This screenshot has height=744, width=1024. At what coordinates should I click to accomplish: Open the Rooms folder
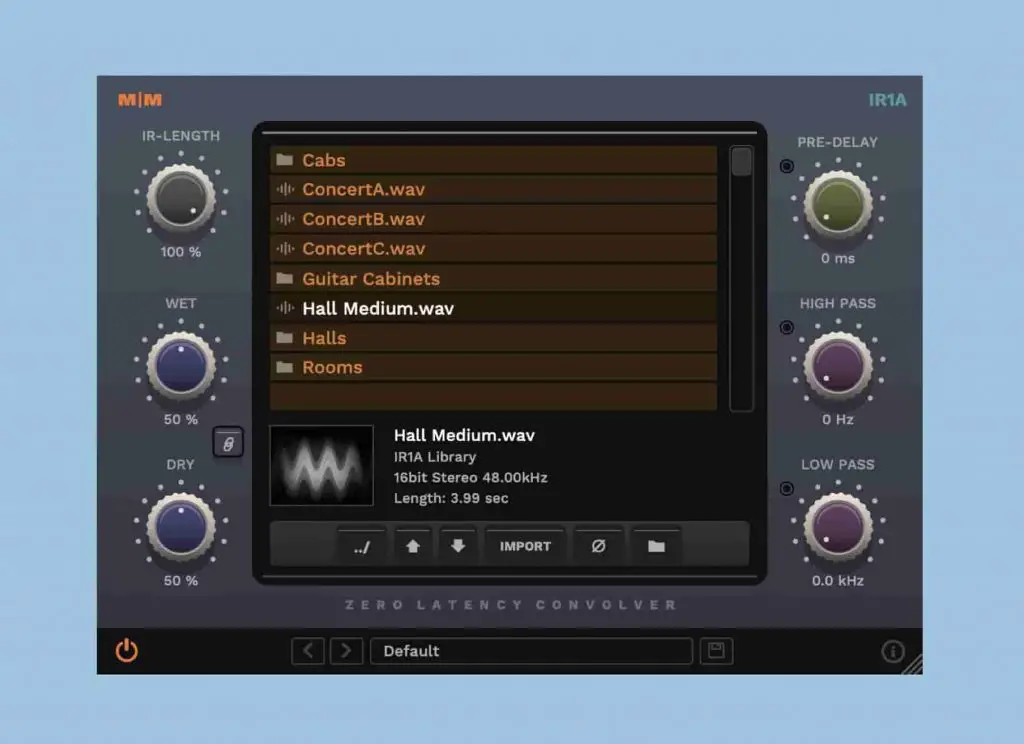point(493,367)
